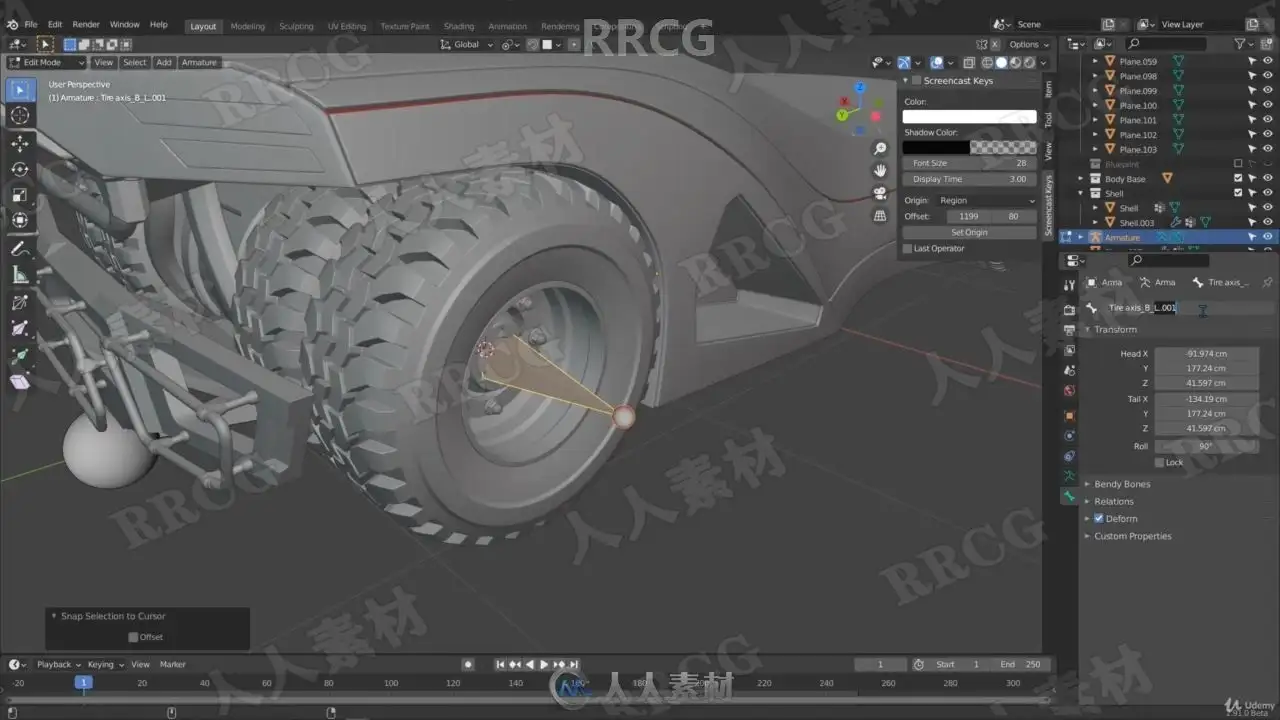Click the viewport zoom magnifier icon

tap(880, 149)
